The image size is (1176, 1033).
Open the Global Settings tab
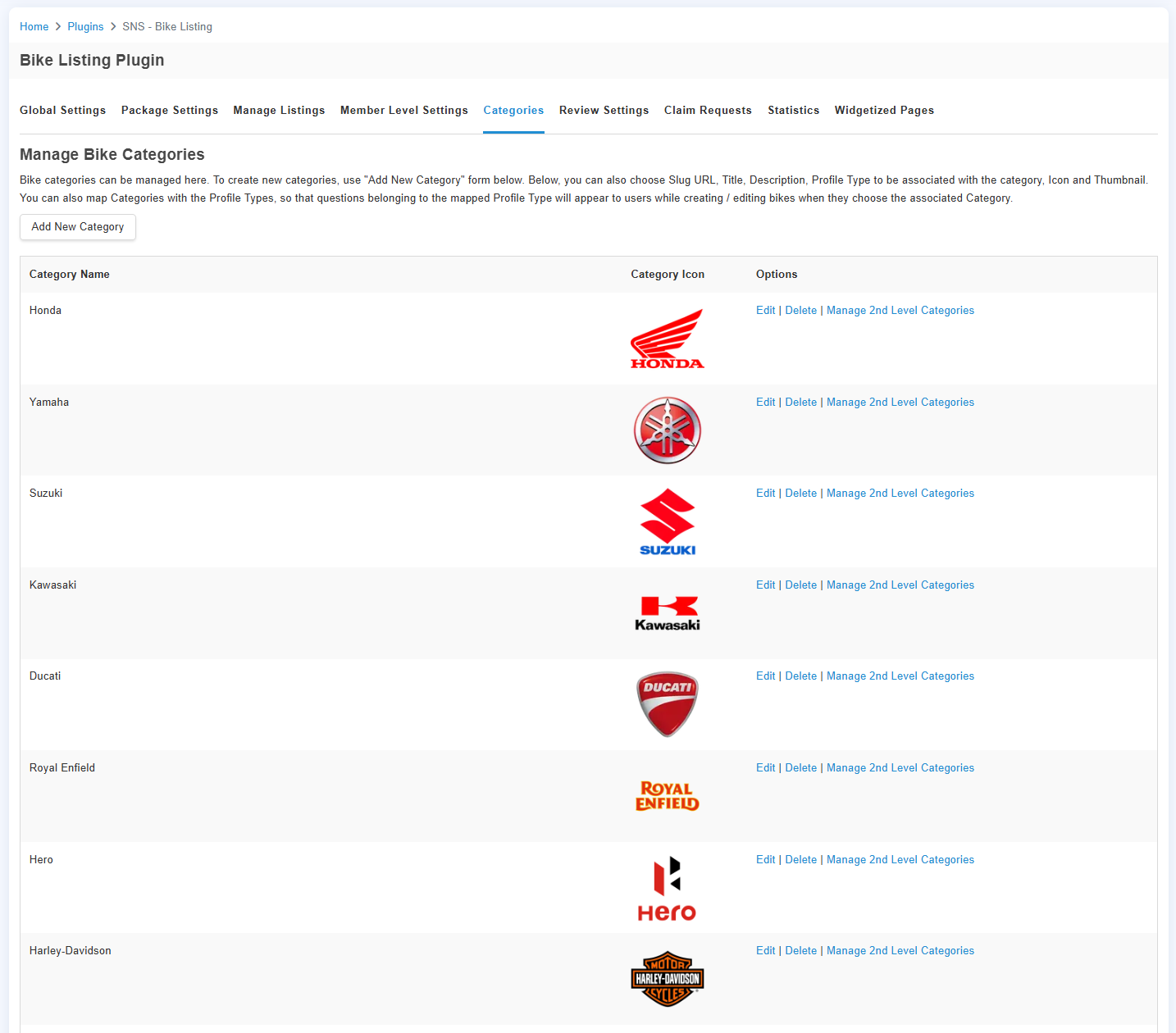click(x=62, y=111)
